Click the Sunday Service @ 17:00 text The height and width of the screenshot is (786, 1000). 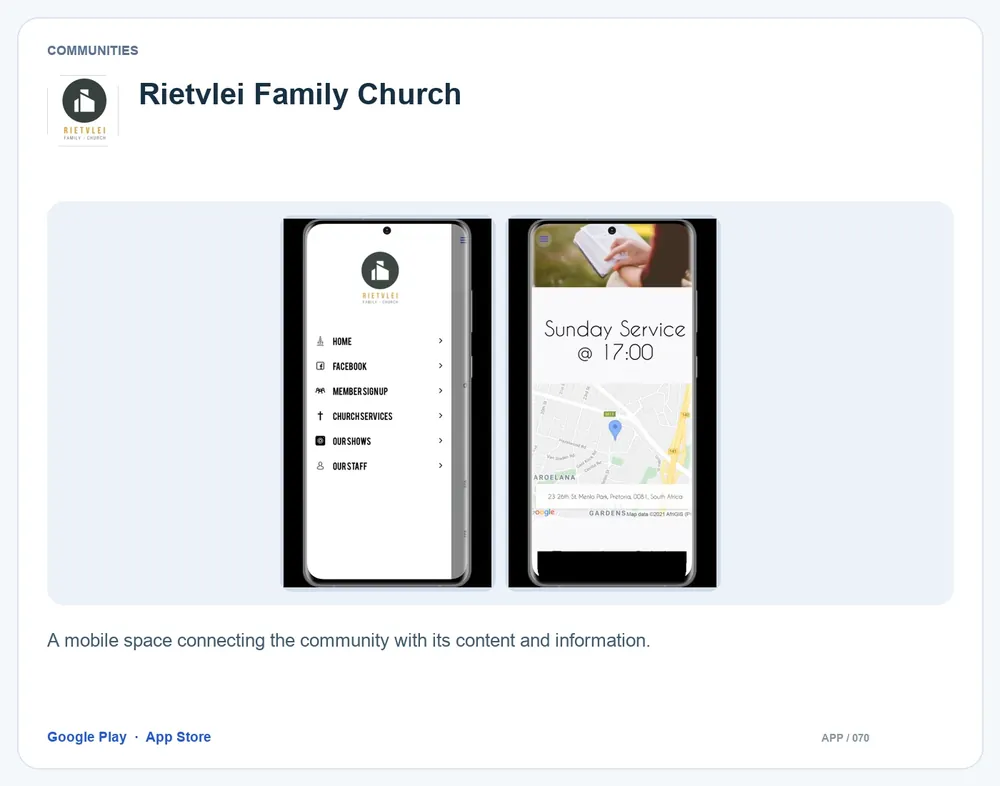tap(614, 341)
